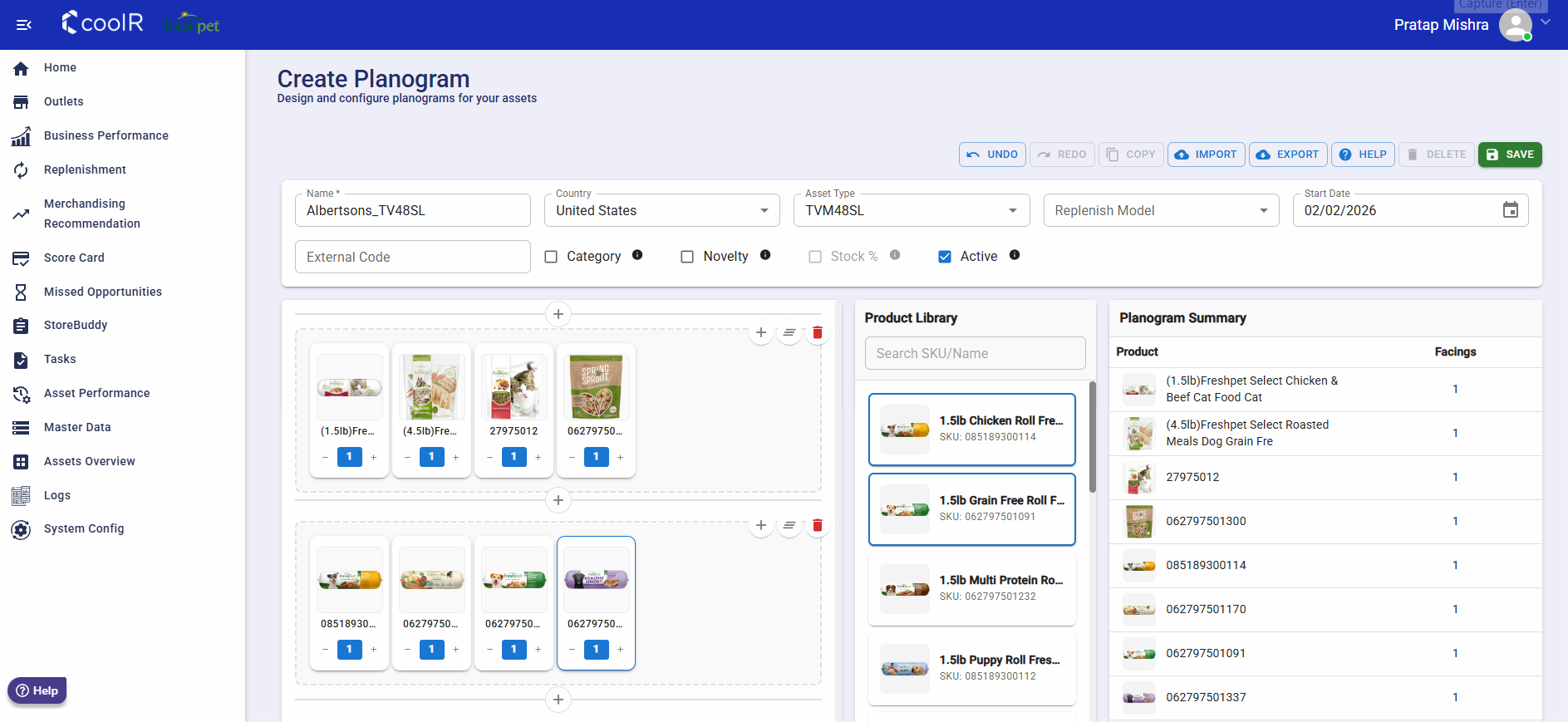Screen dimensions: 1568x722
Task: Uncheck the Active checkbox
Action: pos(945,257)
